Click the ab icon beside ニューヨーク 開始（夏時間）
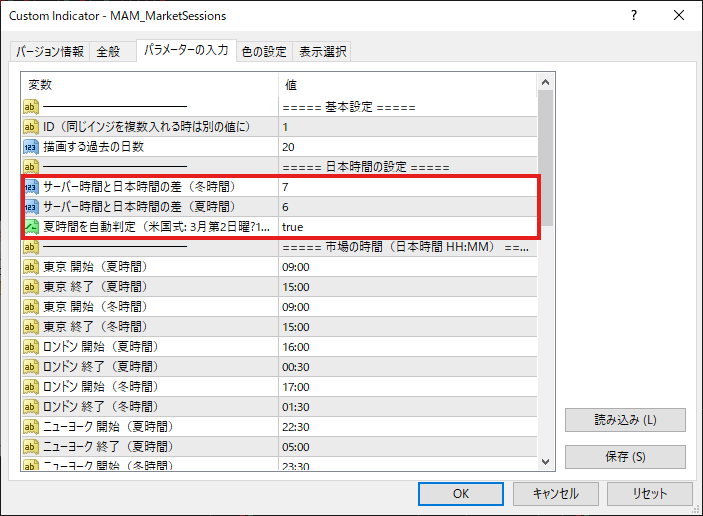Image resolution: width=703 pixels, height=516 pixels. point(30,427)
